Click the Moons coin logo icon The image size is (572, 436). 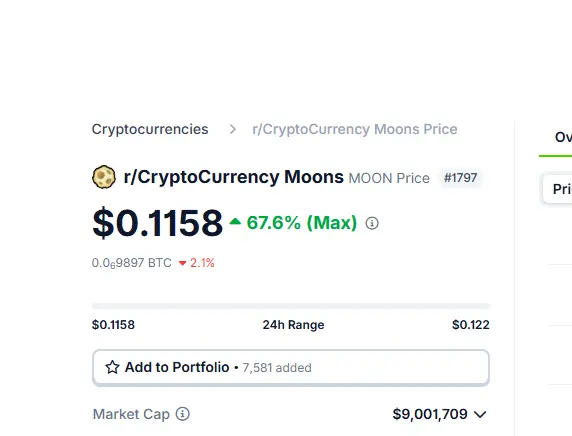(104, 177)
